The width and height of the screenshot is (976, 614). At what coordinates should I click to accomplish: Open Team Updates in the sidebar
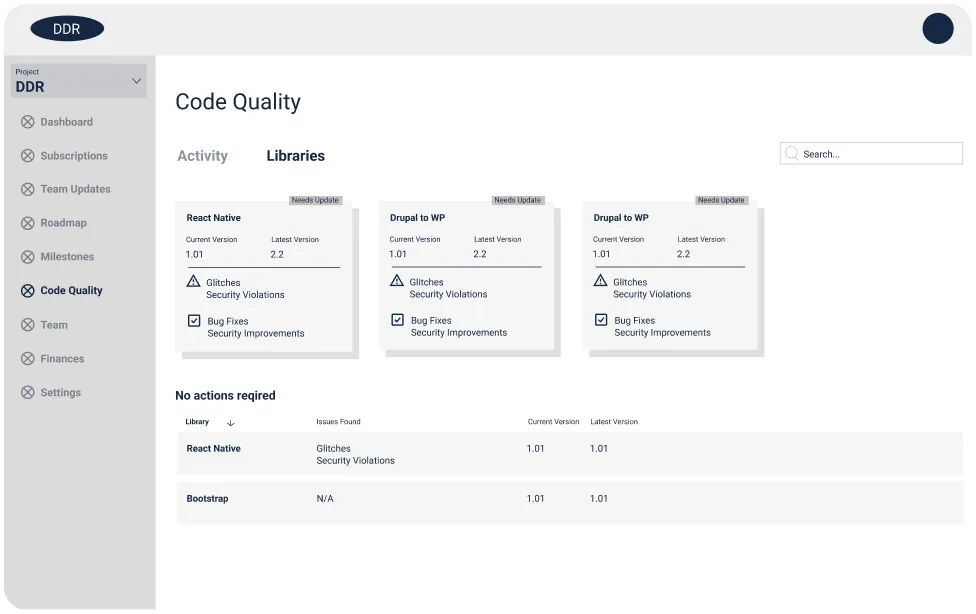(x=75, y=189)
